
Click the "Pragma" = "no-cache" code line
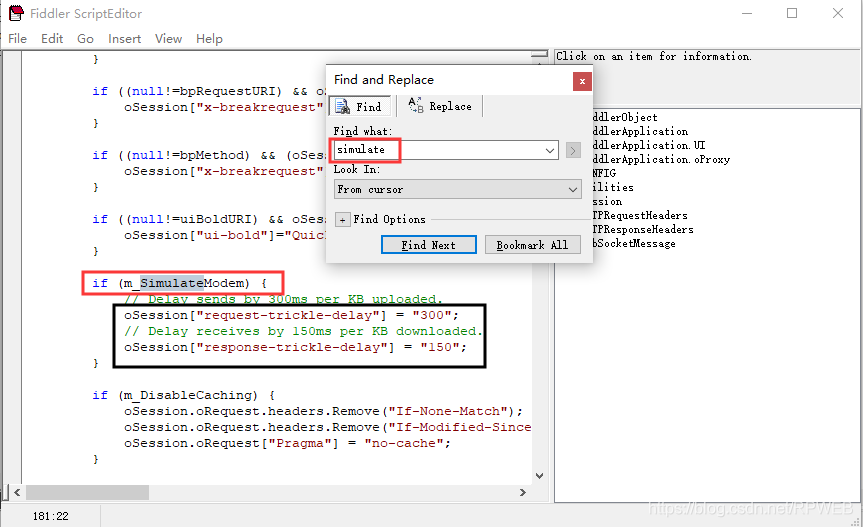tap(287, 443)
